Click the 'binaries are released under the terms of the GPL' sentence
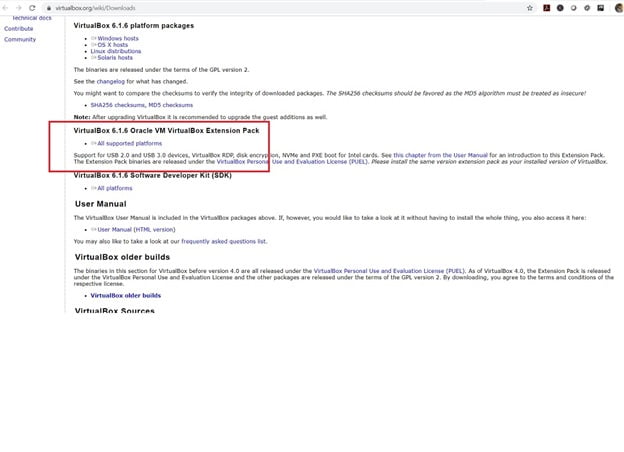Viewport: 624px width, 452px height. click(162, 70)
